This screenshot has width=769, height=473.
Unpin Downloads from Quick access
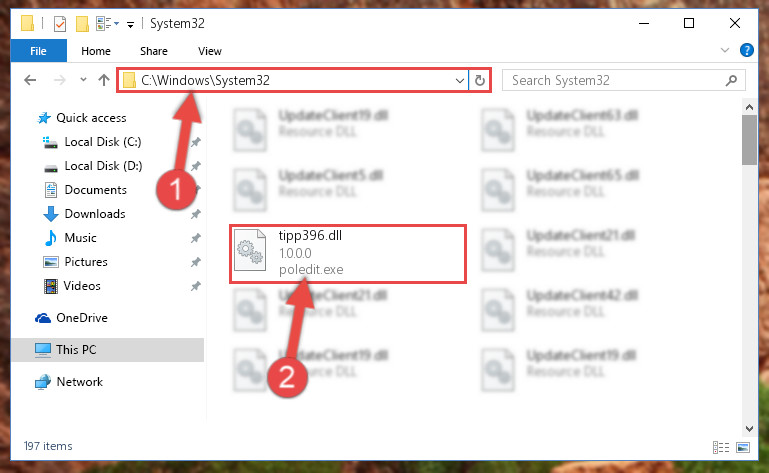click(196, 214)
